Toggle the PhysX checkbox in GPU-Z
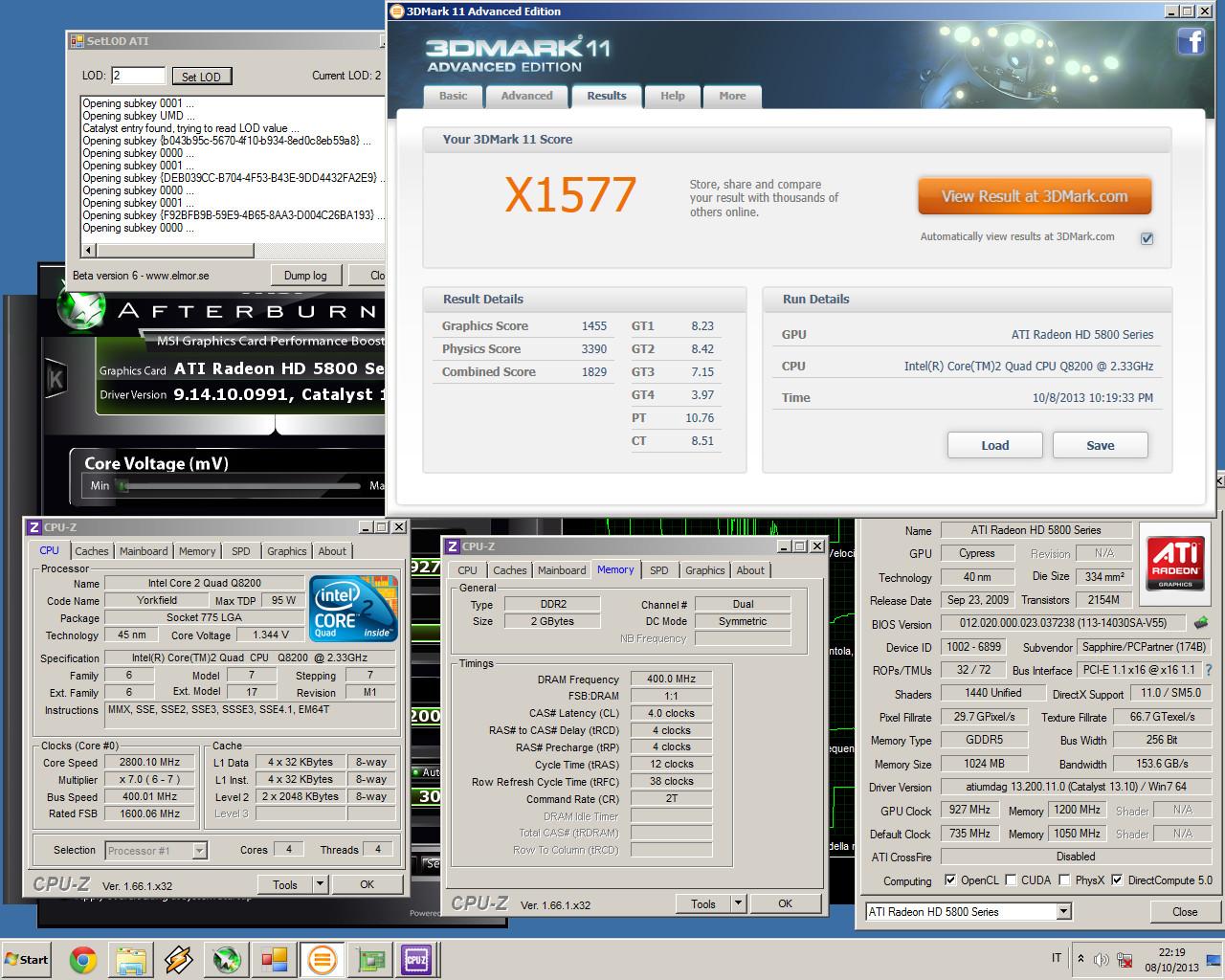Viewport: 1225px width, 980px height. [1064, 880]
